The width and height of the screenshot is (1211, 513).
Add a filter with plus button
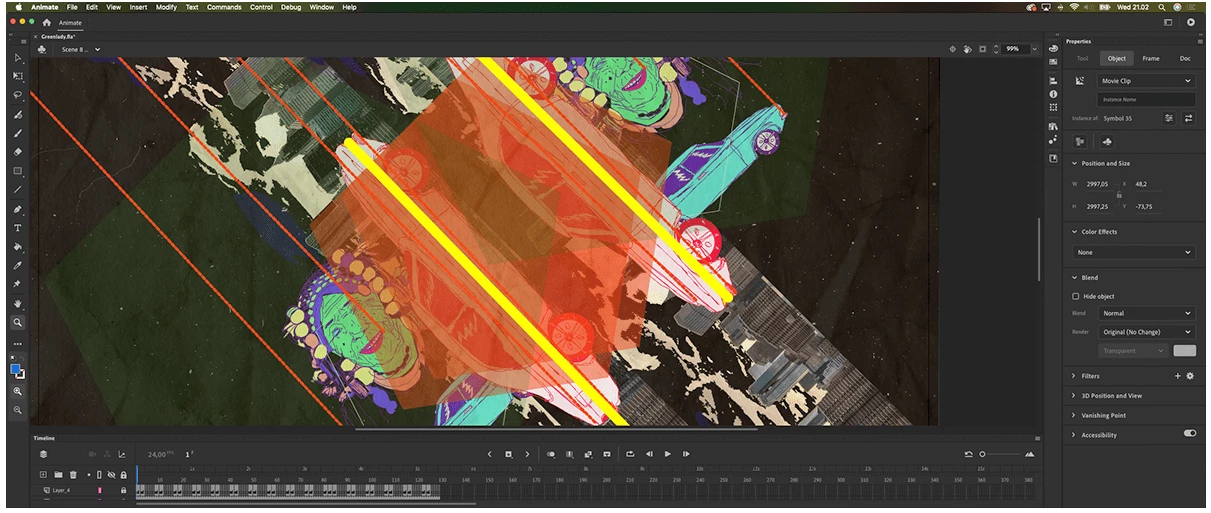coord(1177,376)
